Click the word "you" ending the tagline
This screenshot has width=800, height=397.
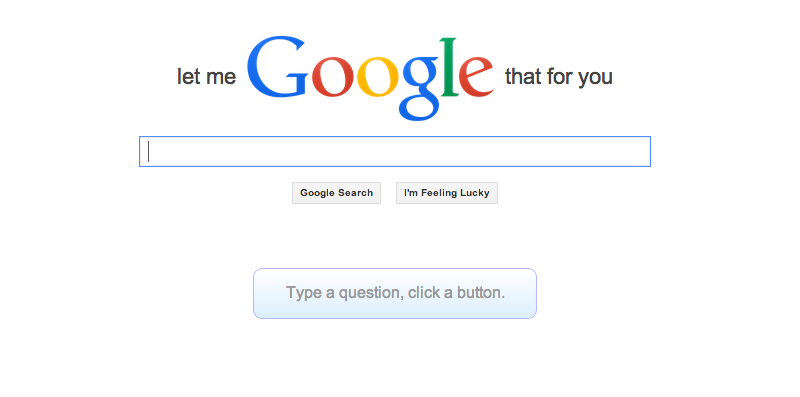(595, 80)
